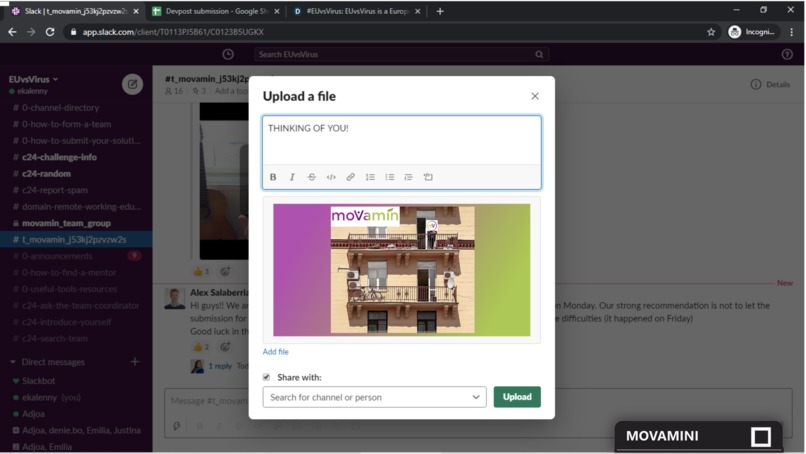The width and height of the screenshot is (806, 454).
Task: Open the 0-useful-tools-resources channel
Action: click(x=76, y=289)
